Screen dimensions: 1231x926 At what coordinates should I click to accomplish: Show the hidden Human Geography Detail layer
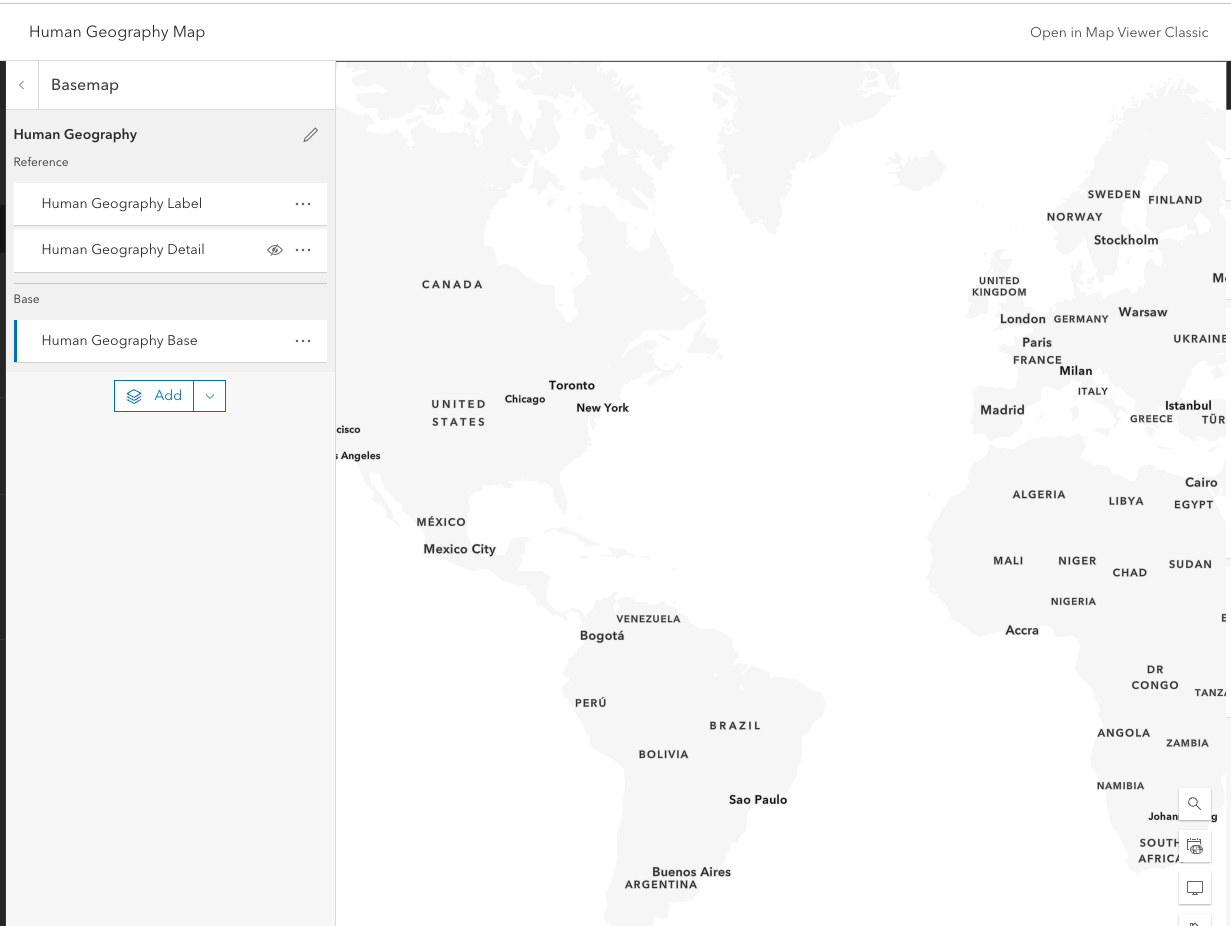(275, 250)
